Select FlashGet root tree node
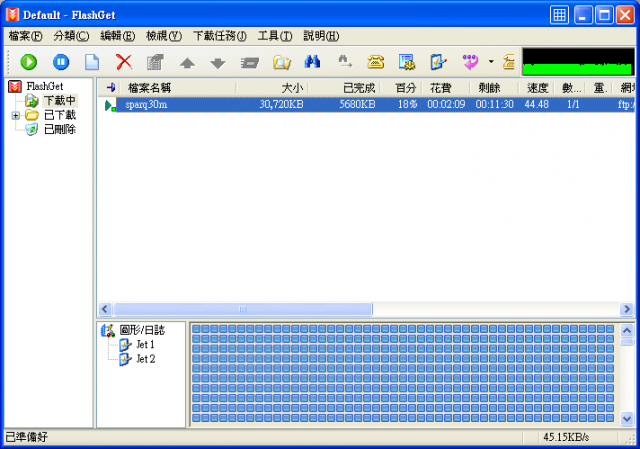This screenshot has width=640, height=449. pos(45,86)
